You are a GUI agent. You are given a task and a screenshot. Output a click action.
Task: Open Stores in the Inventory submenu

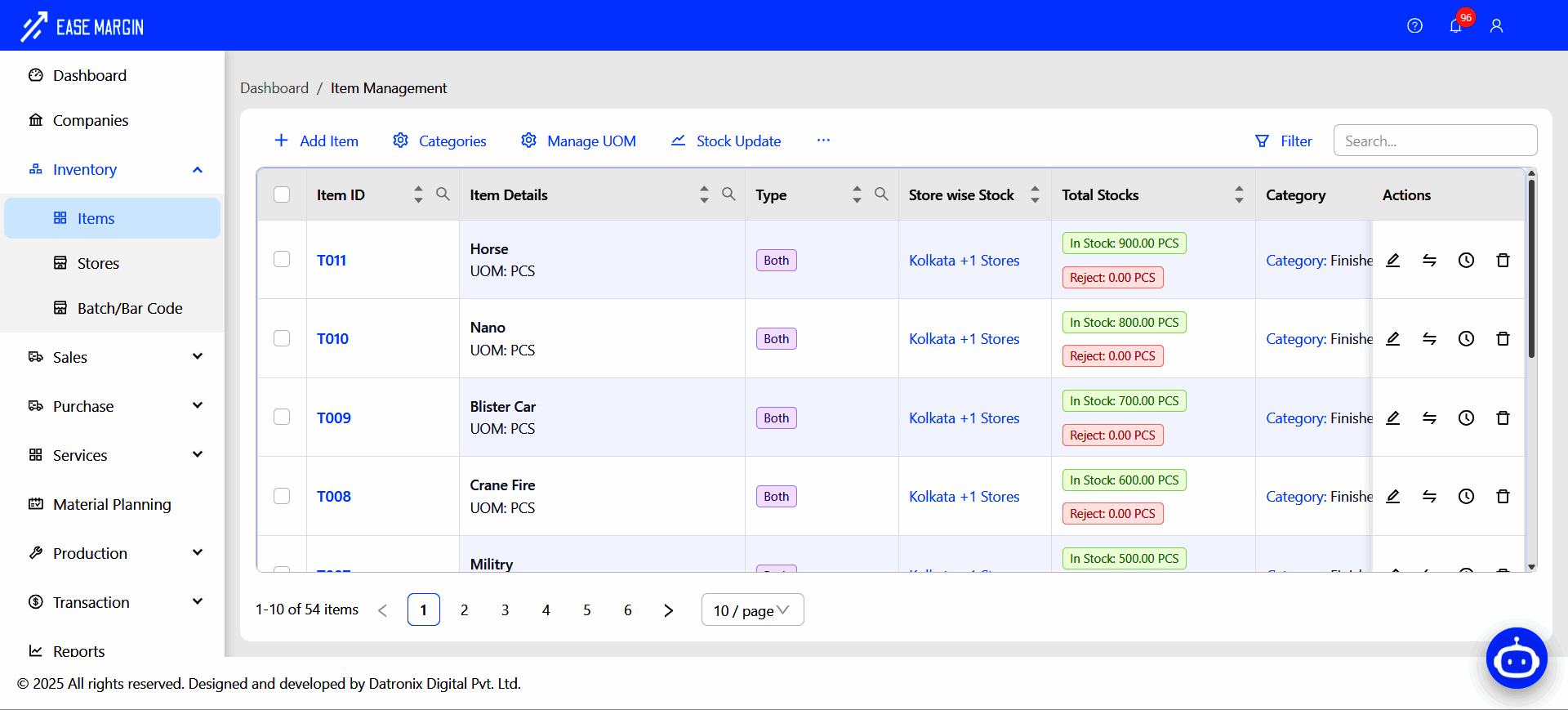coord(98,263)
